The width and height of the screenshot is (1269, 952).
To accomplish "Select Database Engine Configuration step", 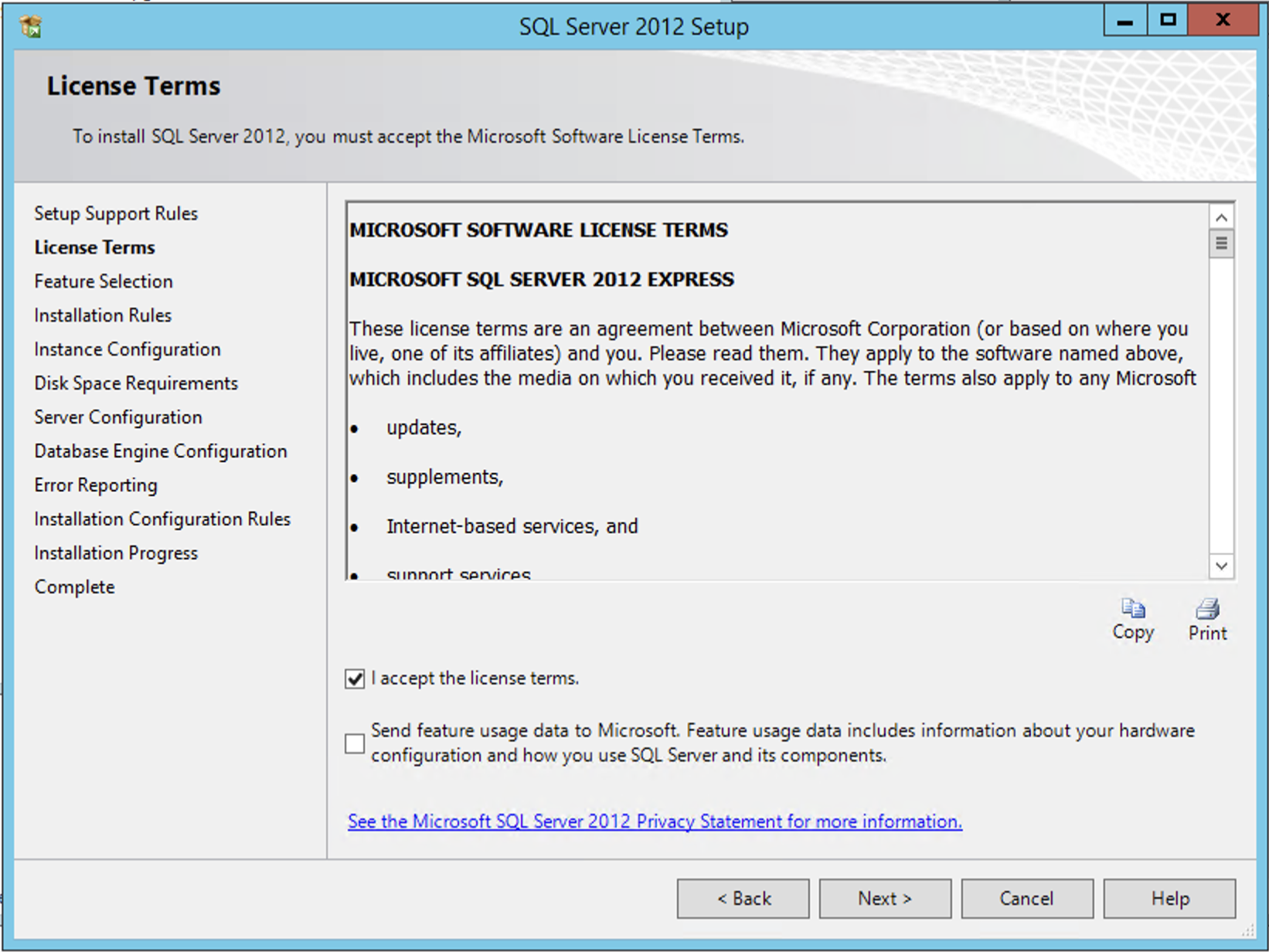I will coord(160,450).
